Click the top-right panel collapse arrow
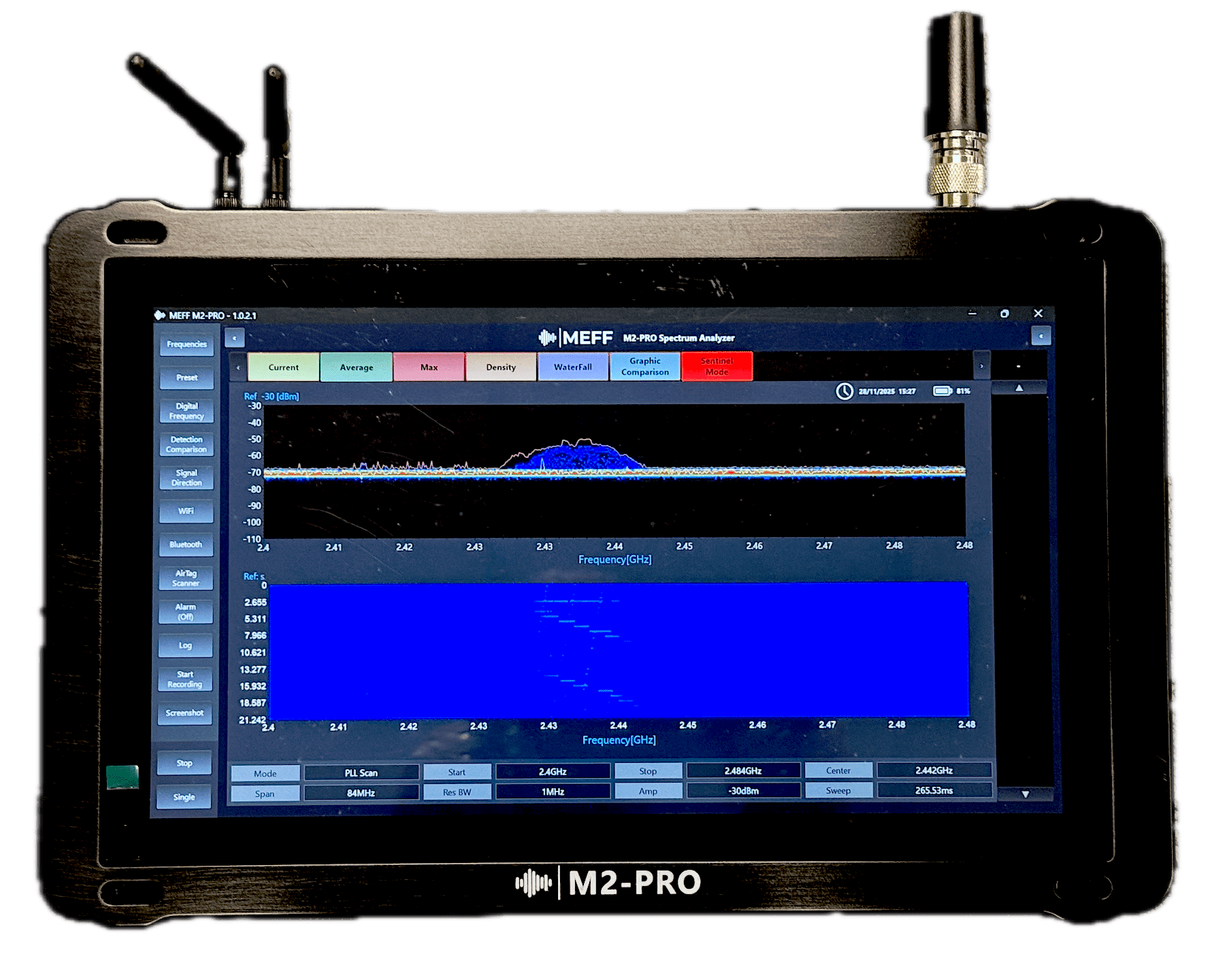1229x980 pixels. click(x=1040, y=336)
